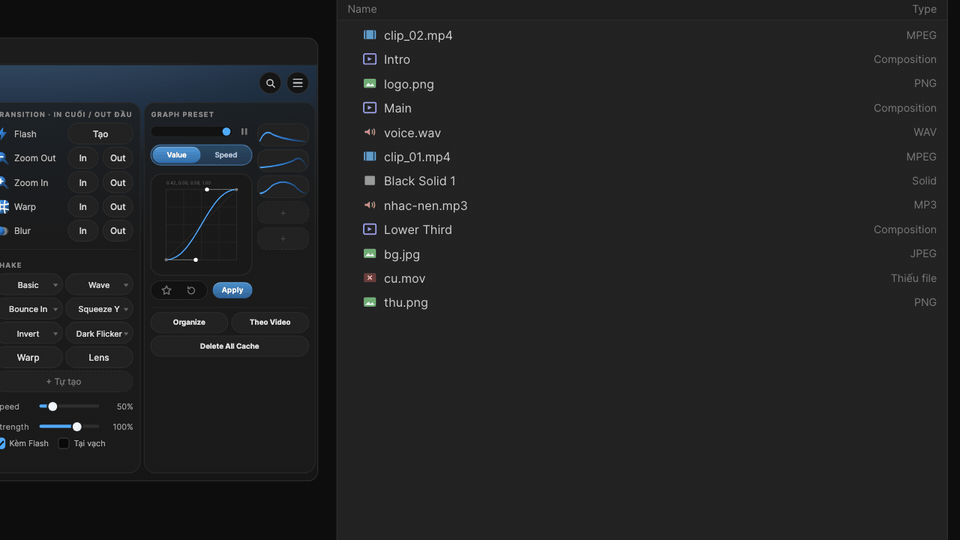Click In for Zoom Out transition
Screen dimensions: 960x540
(x=83, y=158)
